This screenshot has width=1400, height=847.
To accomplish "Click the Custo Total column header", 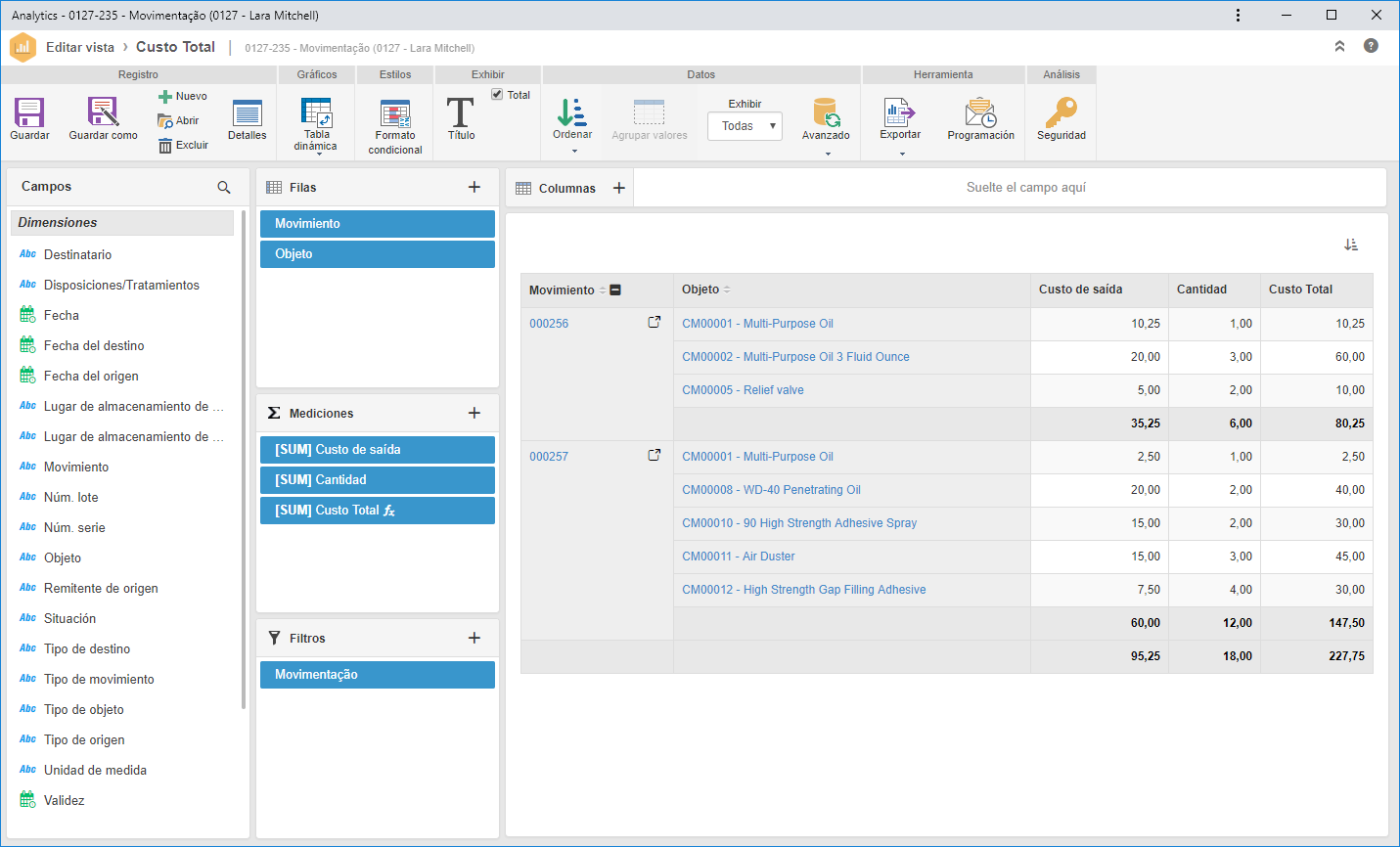I will click(1316, 290).
